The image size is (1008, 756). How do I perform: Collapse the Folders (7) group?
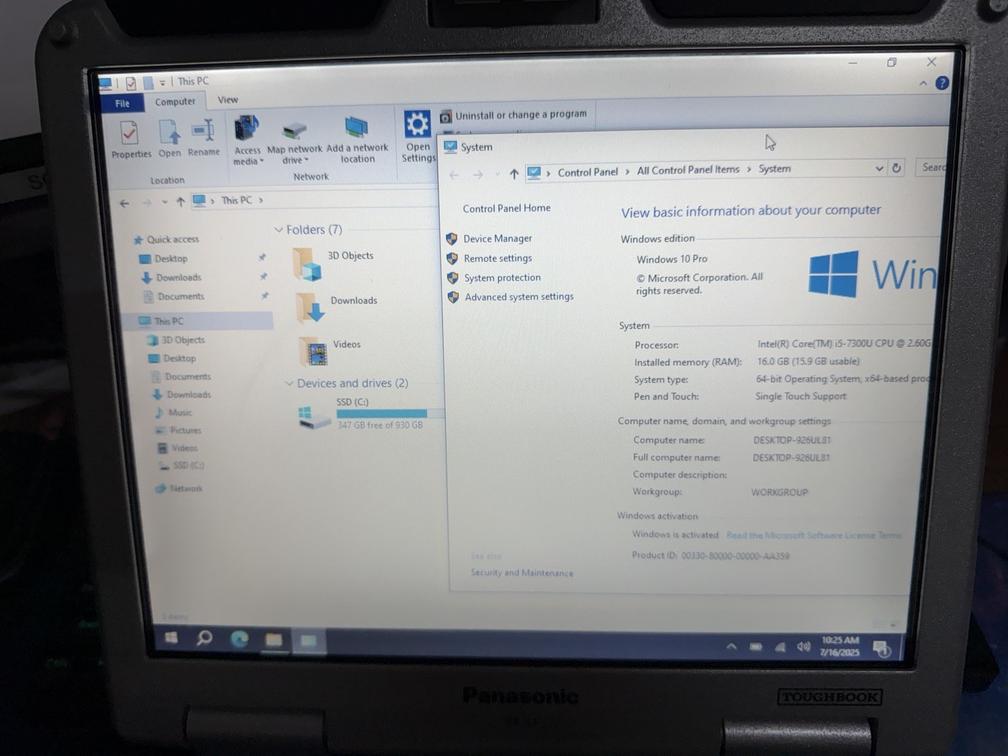coord(278,230)
